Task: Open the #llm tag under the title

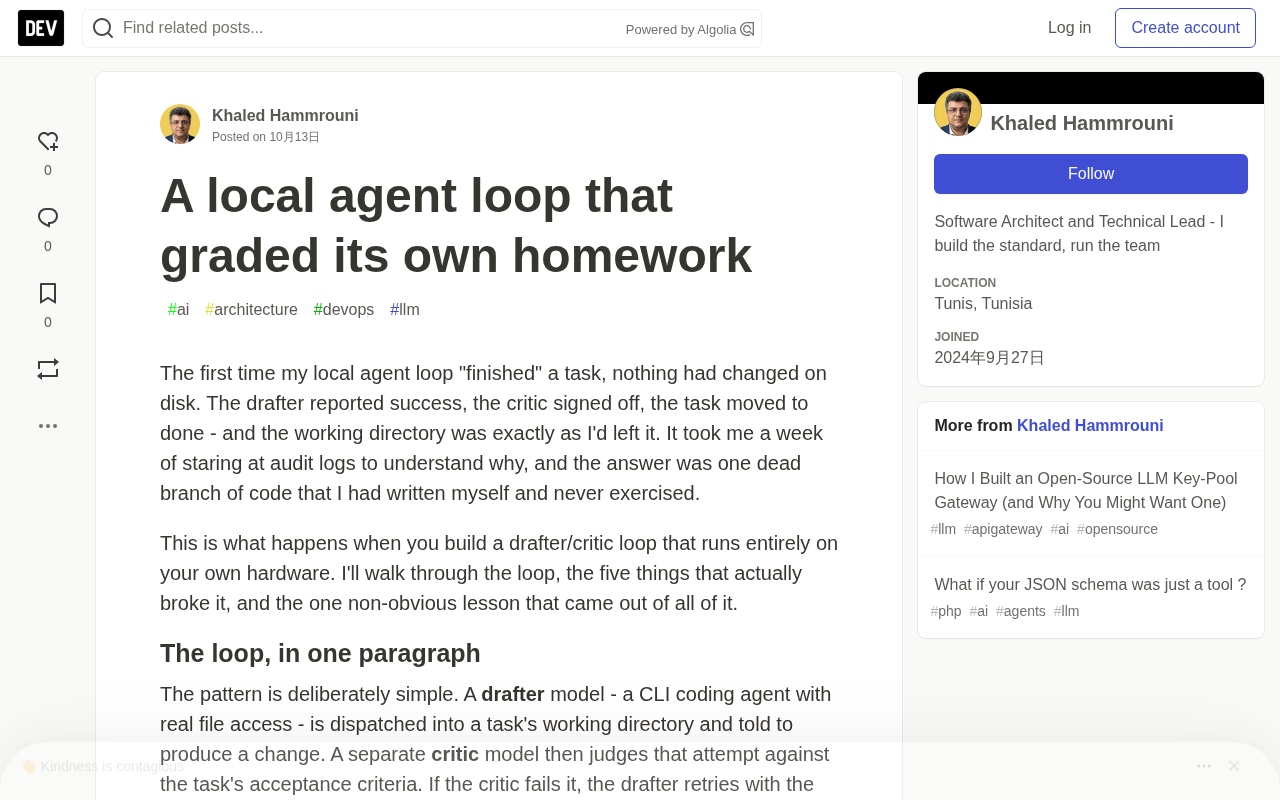Action: [405, 310]
